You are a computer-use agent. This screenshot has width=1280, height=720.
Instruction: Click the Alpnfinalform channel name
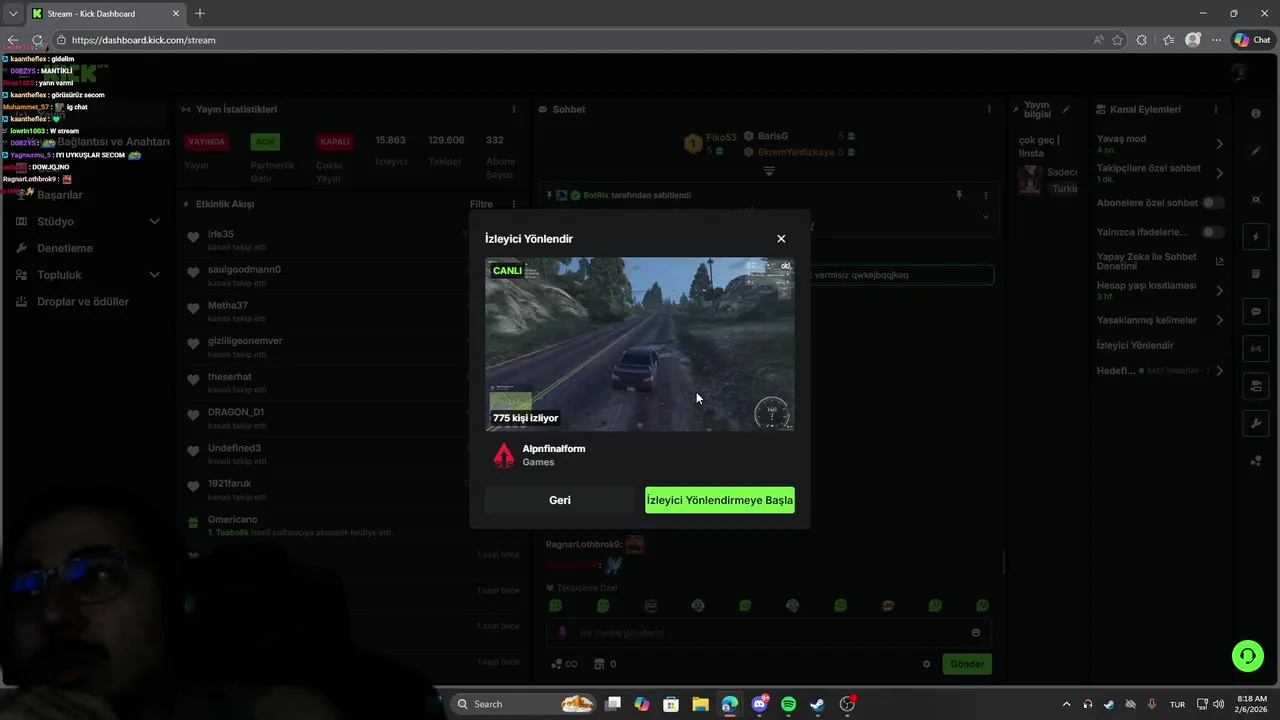click(554, 449)
